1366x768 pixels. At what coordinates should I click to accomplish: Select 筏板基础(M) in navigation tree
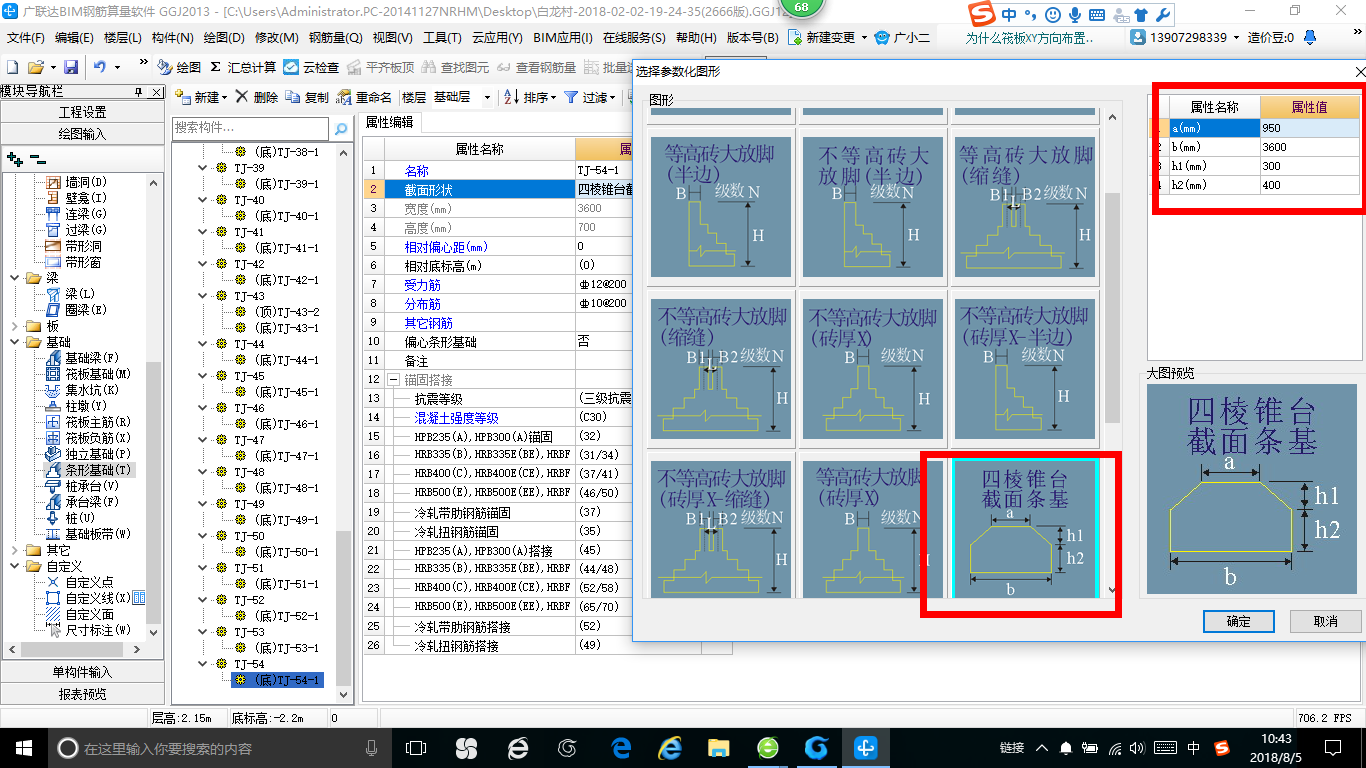(88, 374)
